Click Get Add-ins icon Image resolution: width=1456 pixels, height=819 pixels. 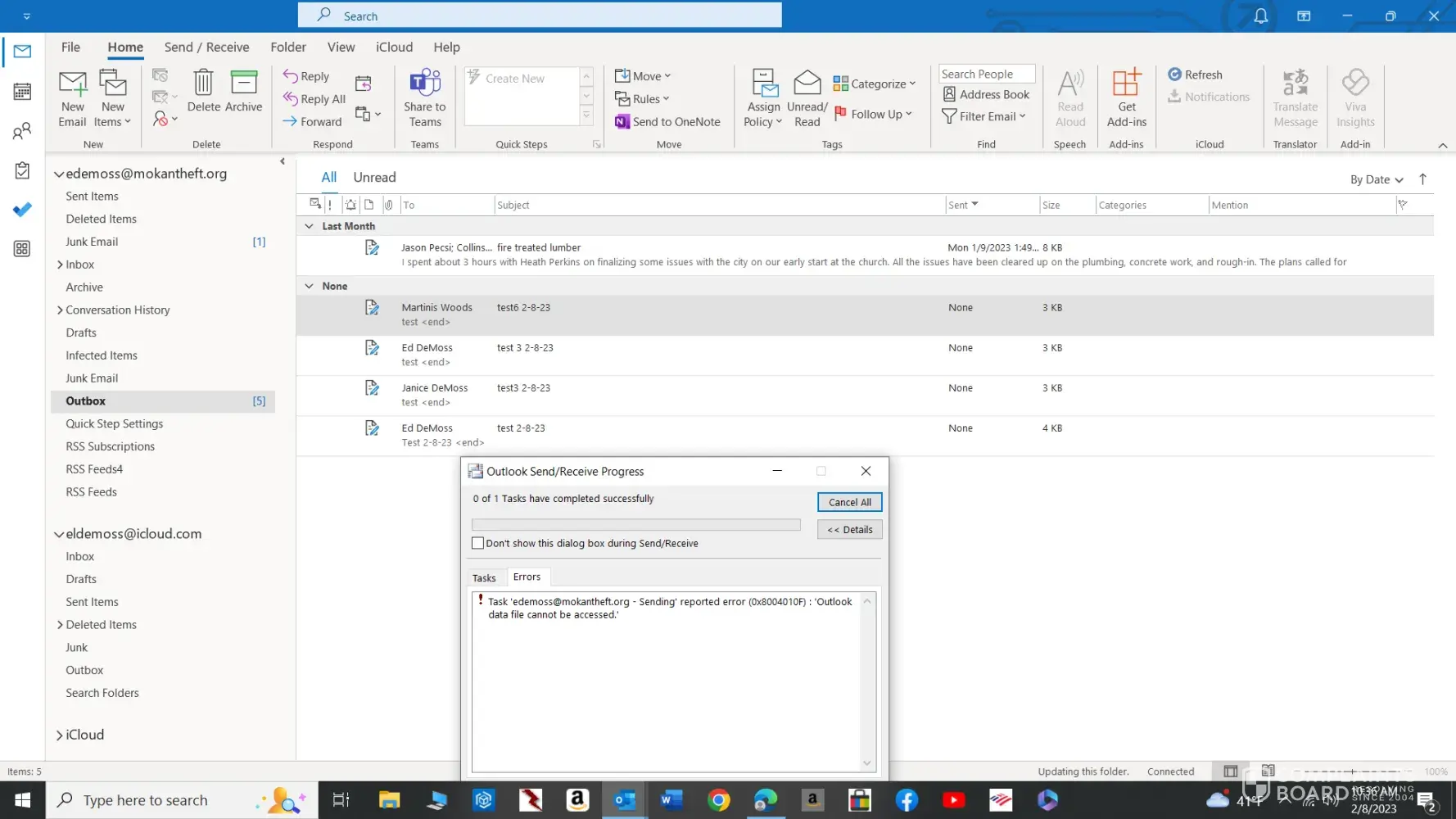click(x=1126, y=84)
